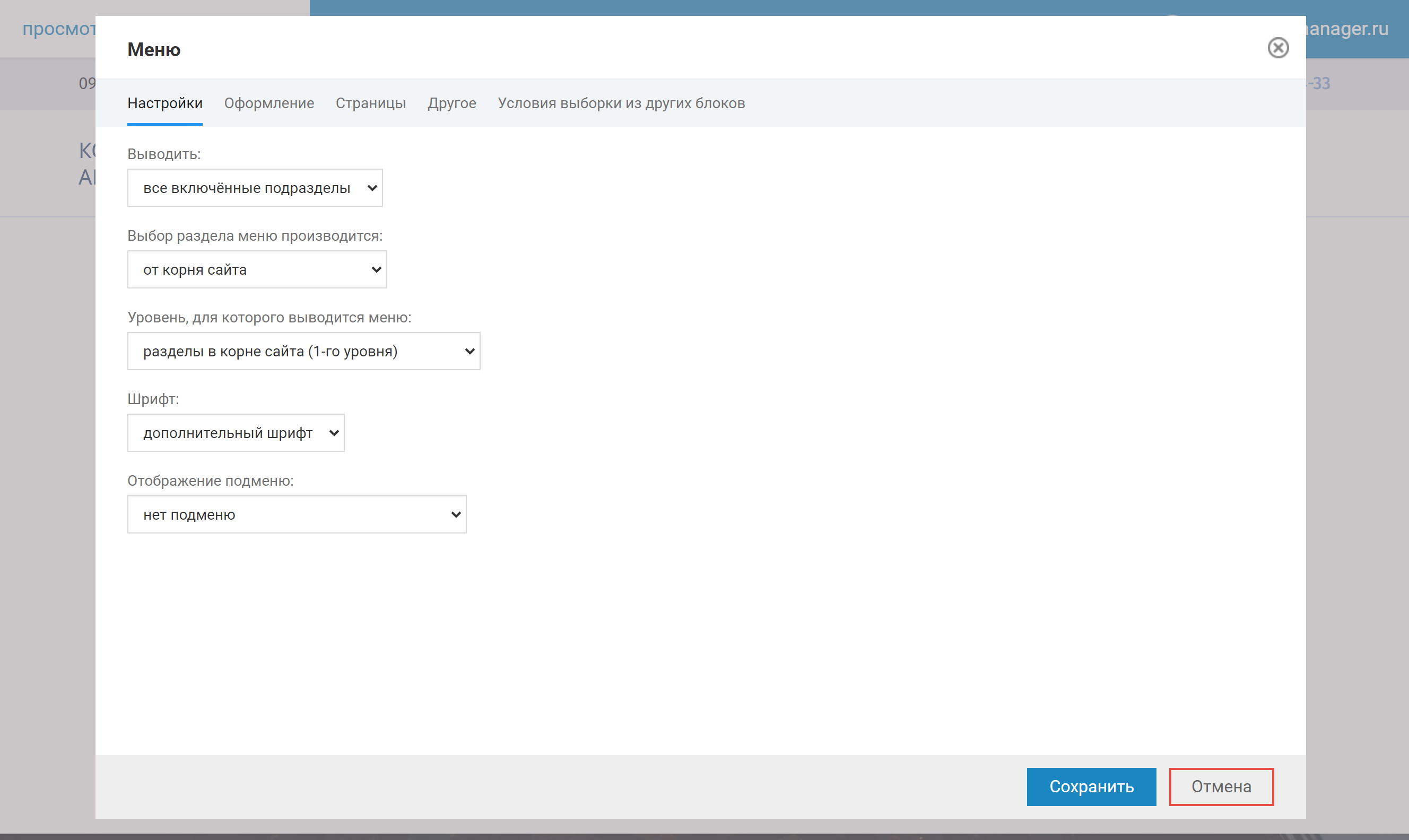Screen dimensions: 1409x840
Task: Click the Отмена button
Action: (1221, 786)
